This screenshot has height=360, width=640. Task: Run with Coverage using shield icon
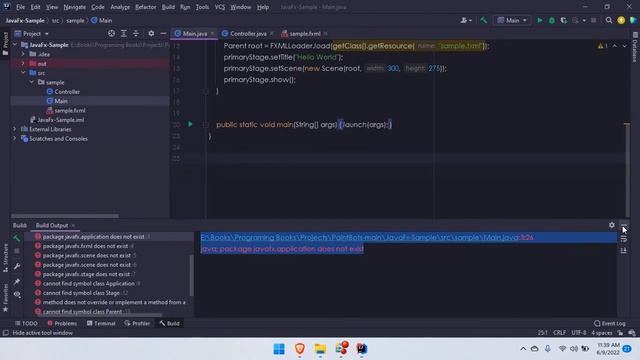[x=564, y=20]
